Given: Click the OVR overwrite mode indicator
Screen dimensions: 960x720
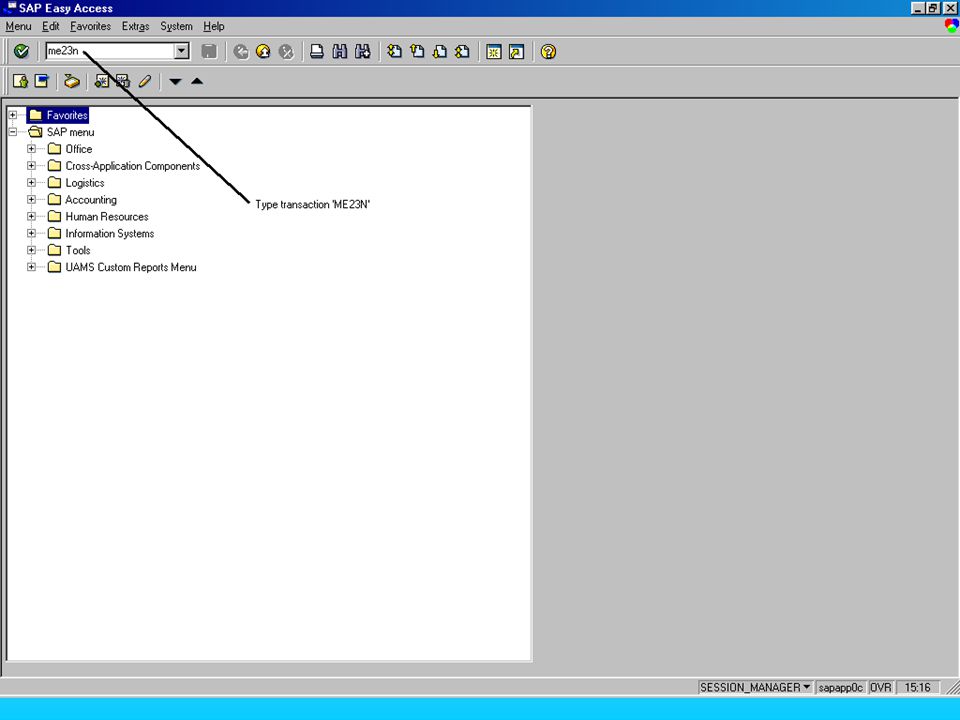Looking at the screenshot, I should 880,688.
